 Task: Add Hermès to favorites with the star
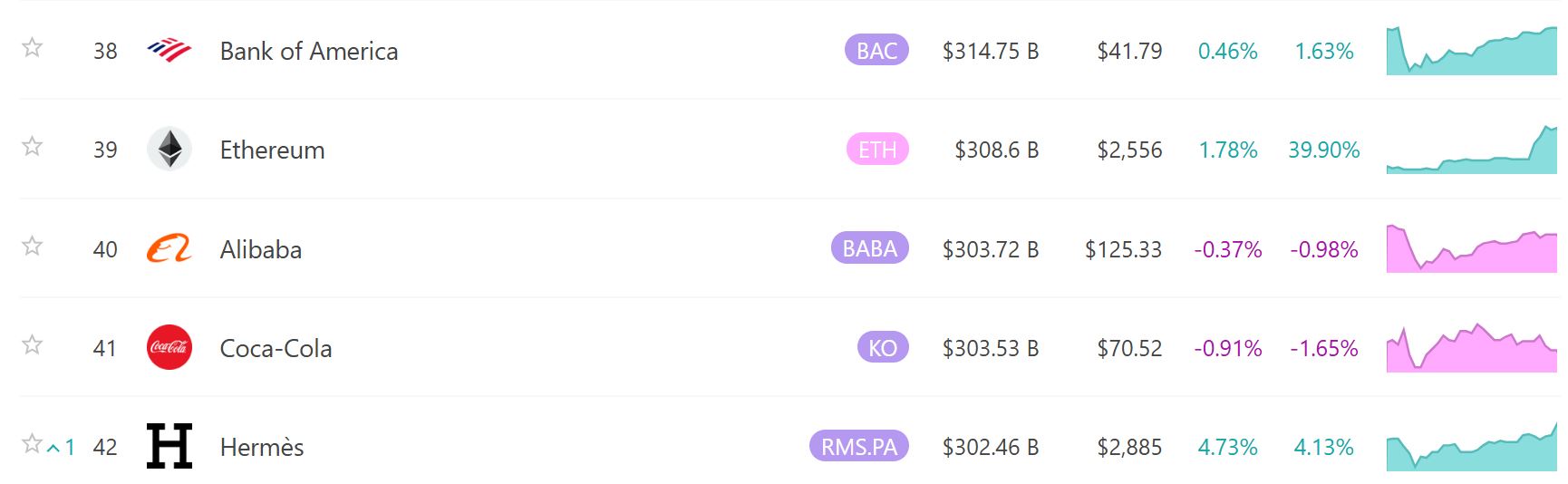pos(32,443)
